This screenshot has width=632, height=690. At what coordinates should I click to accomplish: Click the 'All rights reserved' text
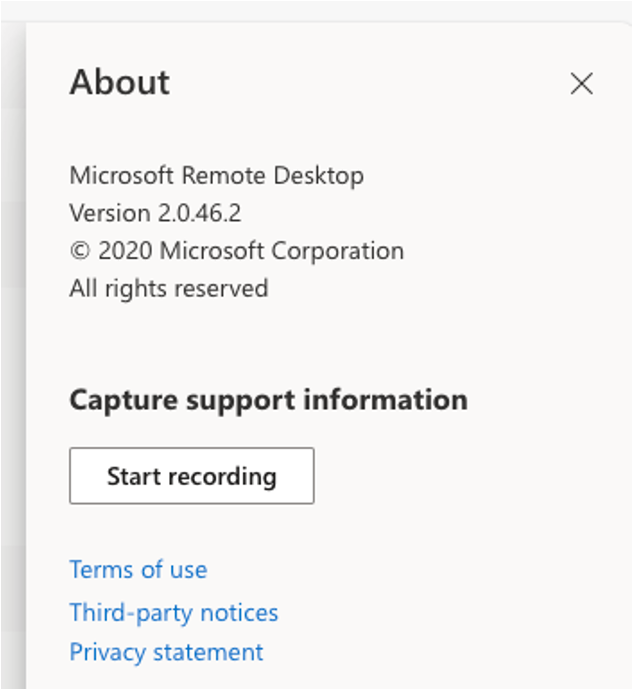169,289
